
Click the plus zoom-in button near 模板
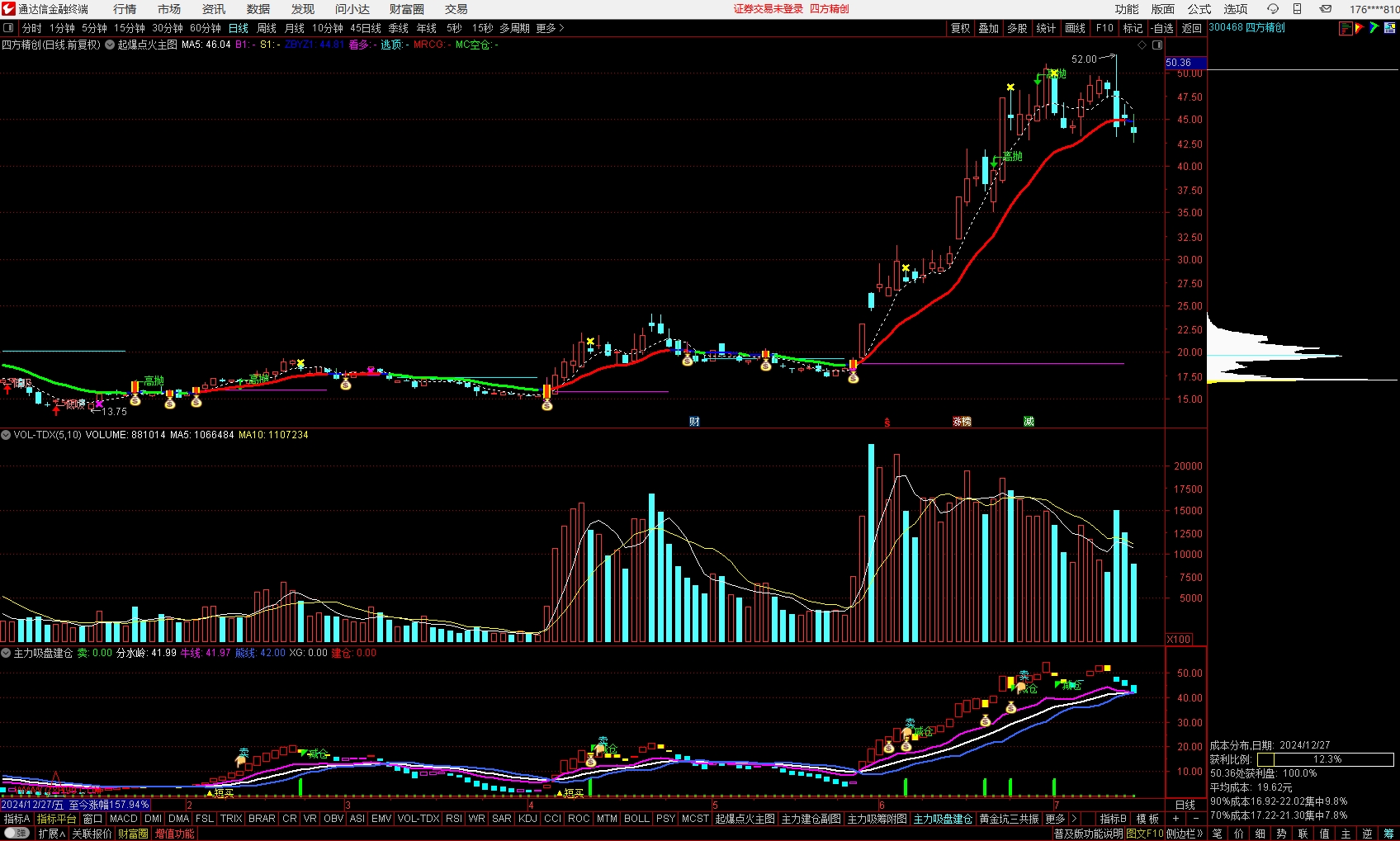(1175, 819)
